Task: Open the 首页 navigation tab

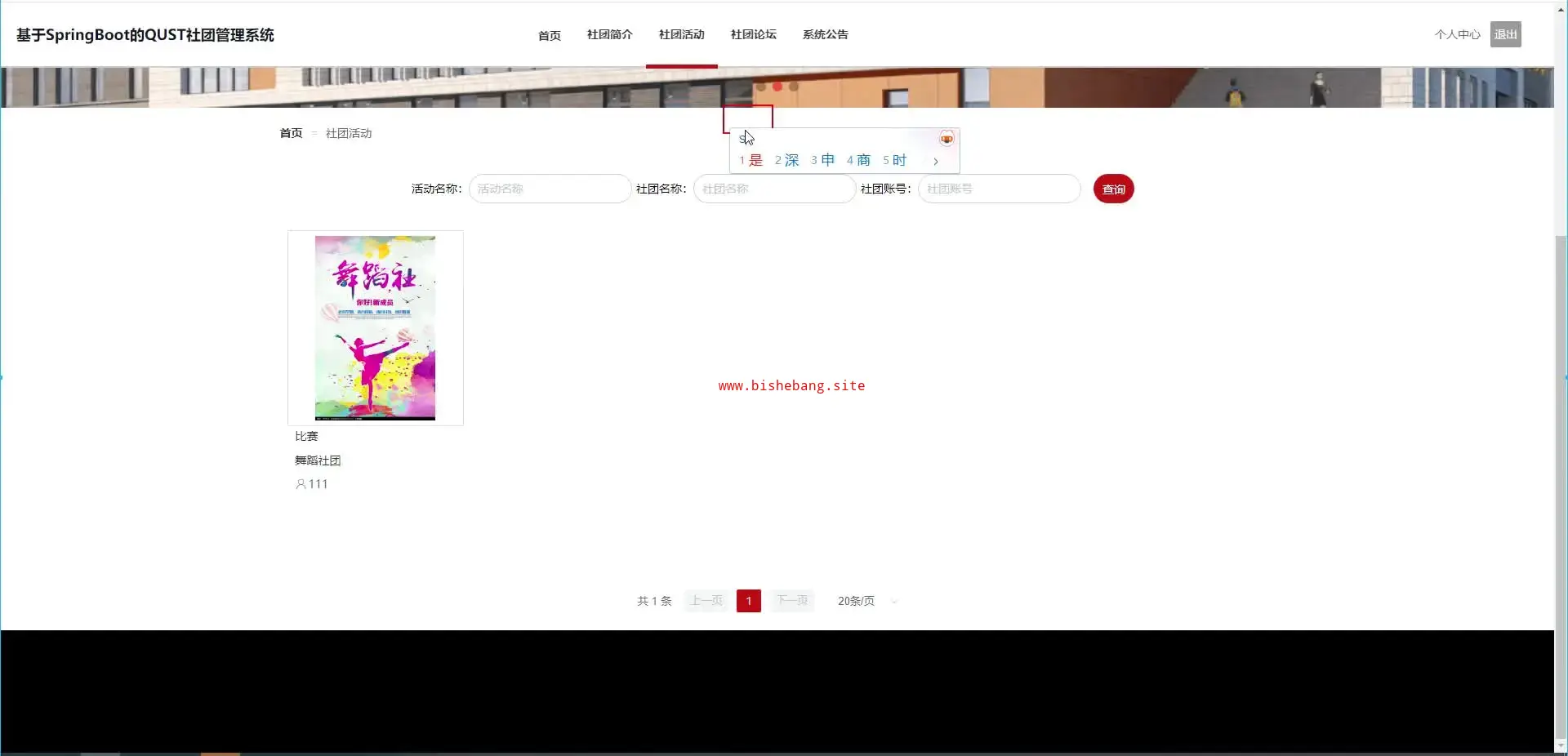Action: (x=549, y=35)
